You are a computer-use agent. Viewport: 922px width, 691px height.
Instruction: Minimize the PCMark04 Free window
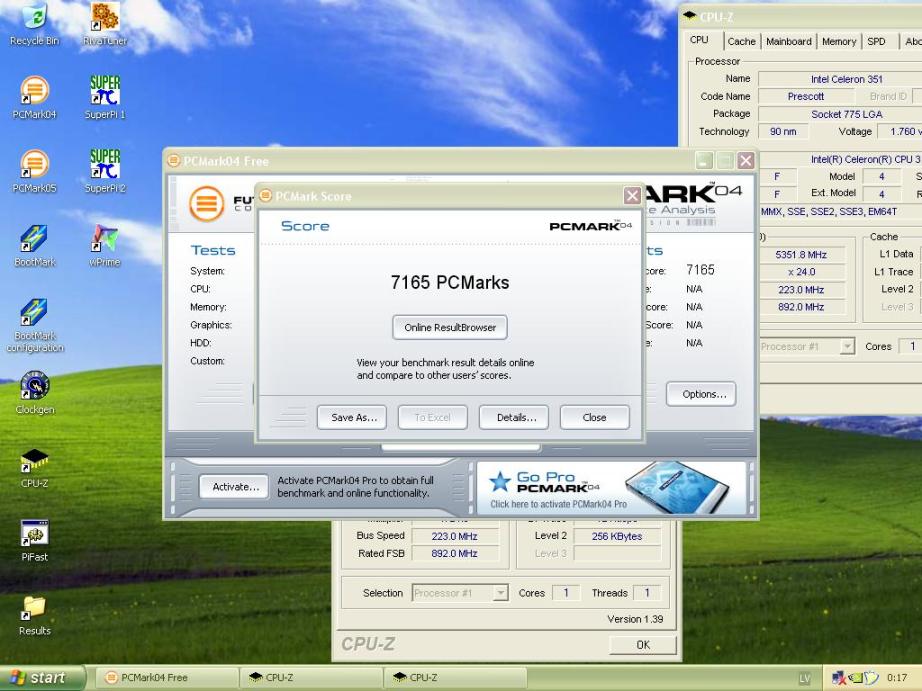[x=704, y=160]
